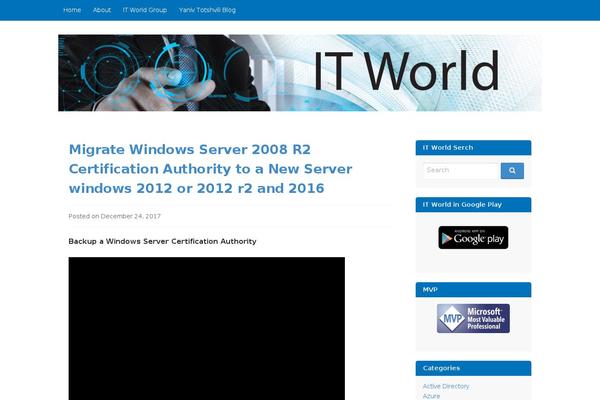600x400 pixels.
Task: Go to the About page
Action: point(102,10)
